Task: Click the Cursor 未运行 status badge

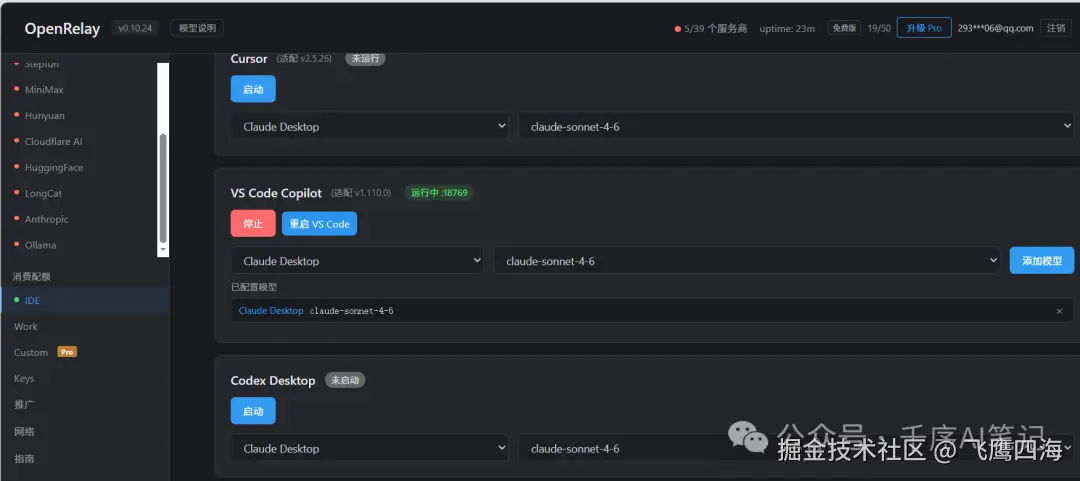Action: 365,59
